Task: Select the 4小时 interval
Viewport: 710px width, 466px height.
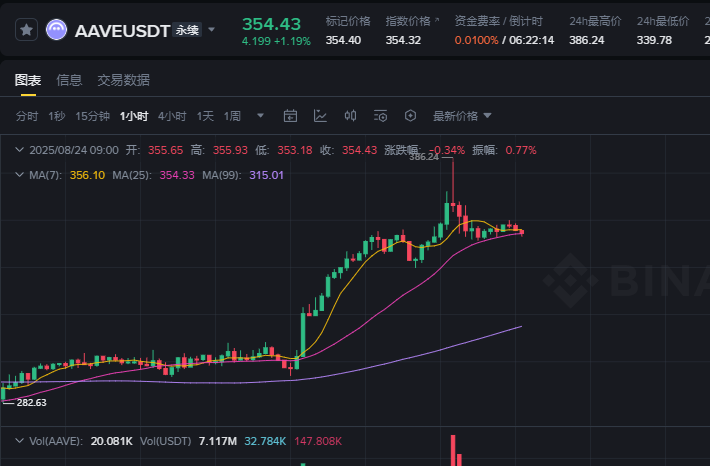Action: 172,116
